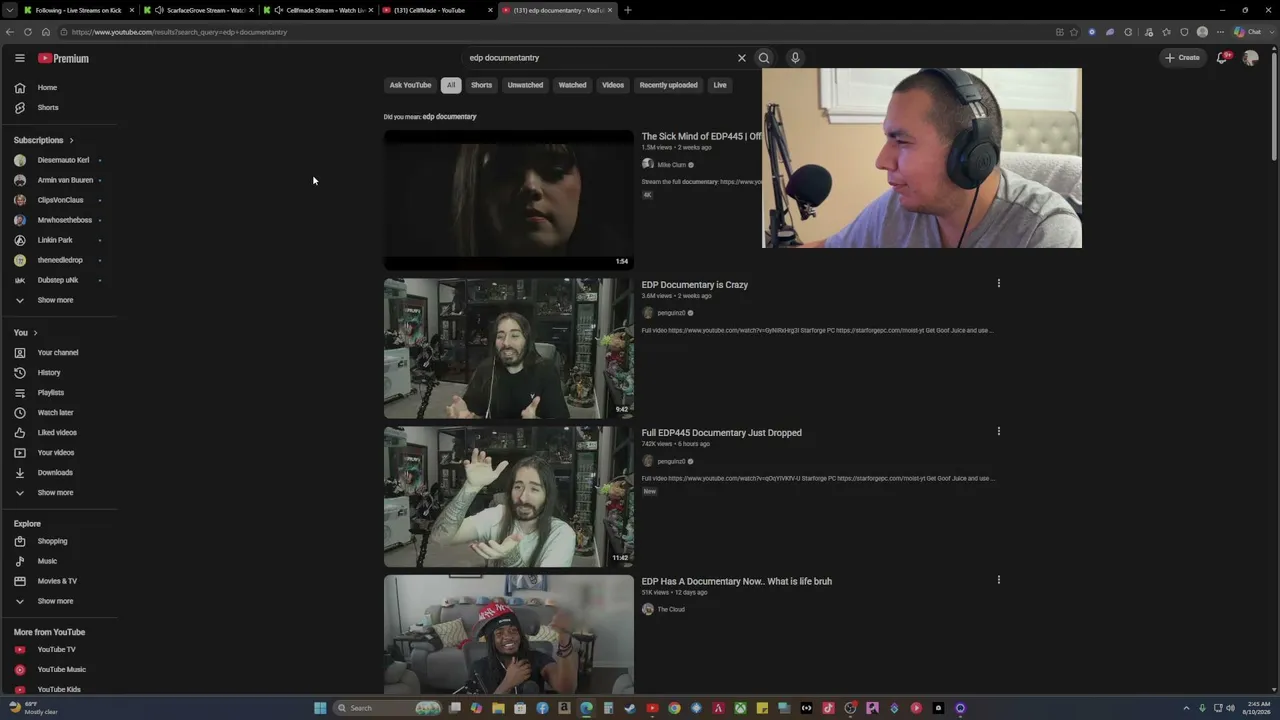Switch to Following - Live Streams on Kick tab
Screen dimensions: 1280x720
point(78,10)
